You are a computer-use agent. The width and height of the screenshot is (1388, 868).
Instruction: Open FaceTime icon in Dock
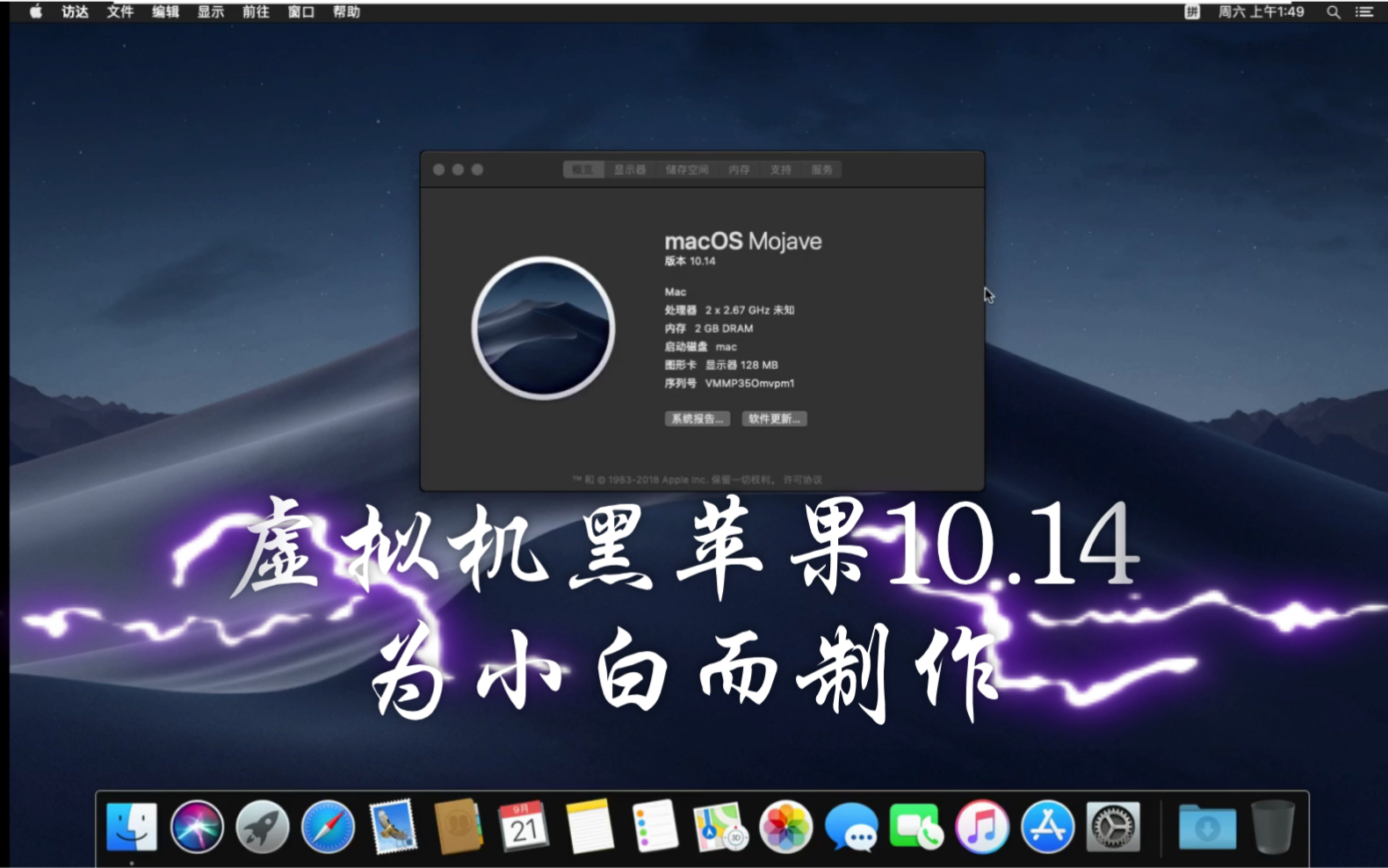click(x=916, y=827)
